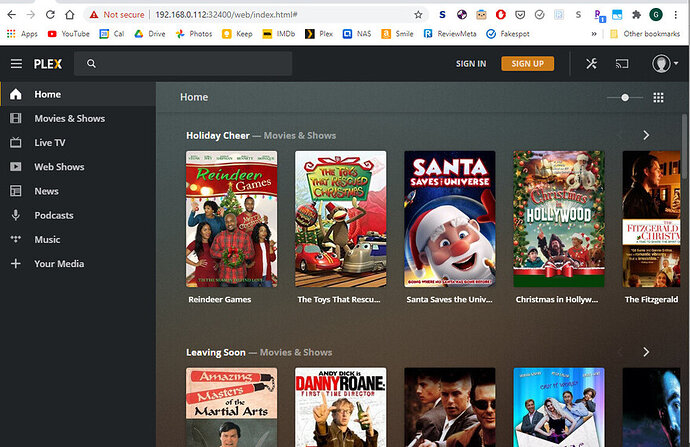Image resolution: width=690 pixels, height=447 pixels.
Task: Open The Fitzgerald poster
Action: 651,219
